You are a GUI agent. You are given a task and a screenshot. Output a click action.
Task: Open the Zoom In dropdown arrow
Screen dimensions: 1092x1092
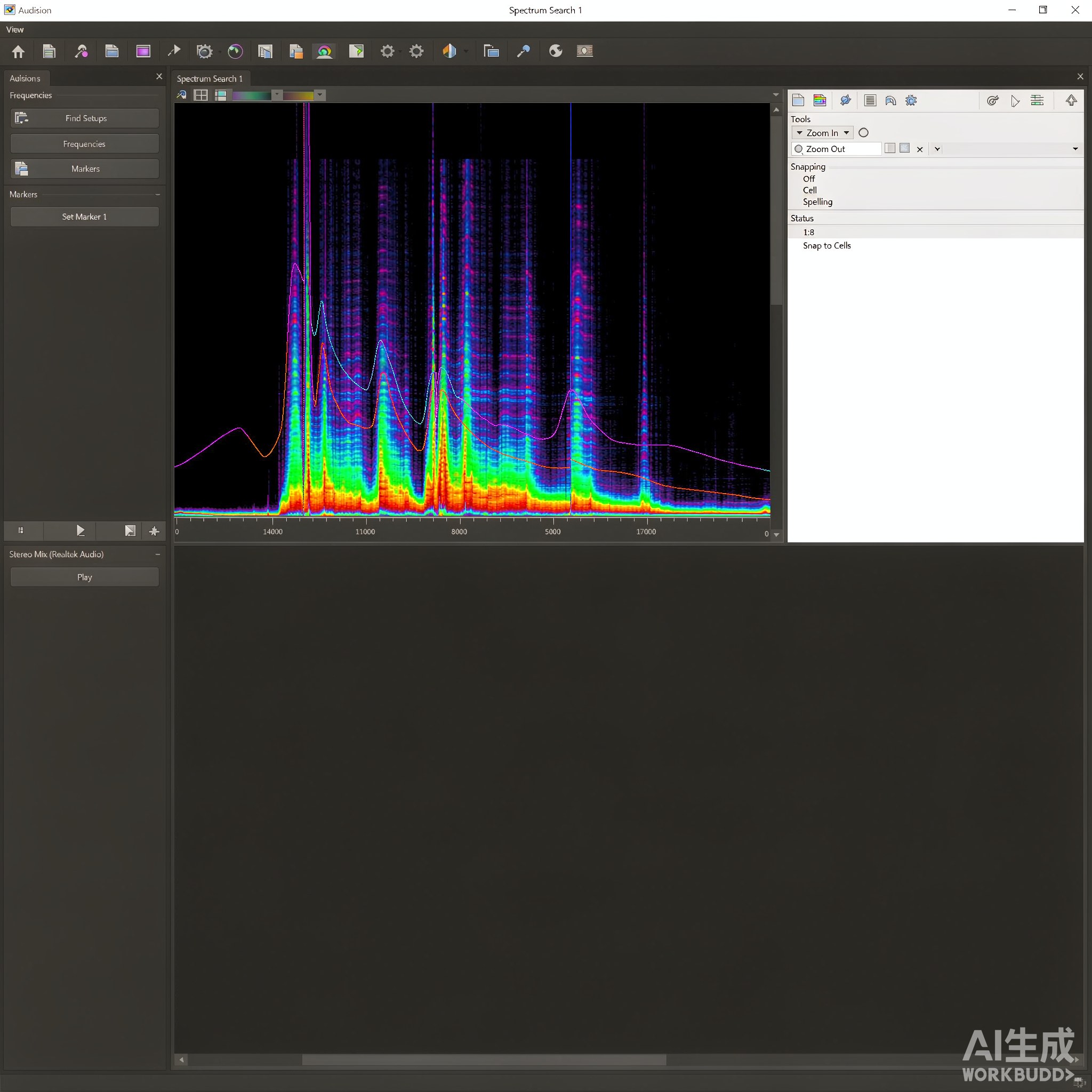click(x=846, y=133)
